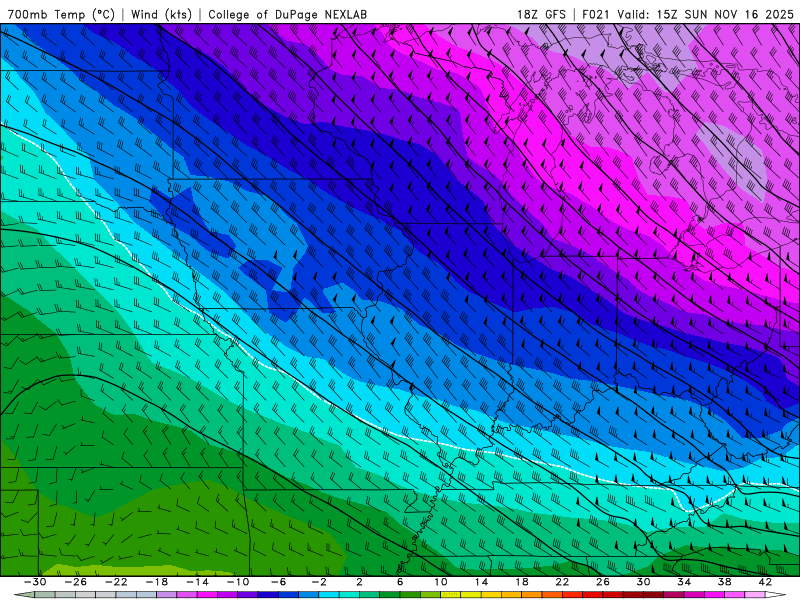Click the 38 label on the color scale
The width and height of the screenshot is (800, 600).
pos(725,582)
